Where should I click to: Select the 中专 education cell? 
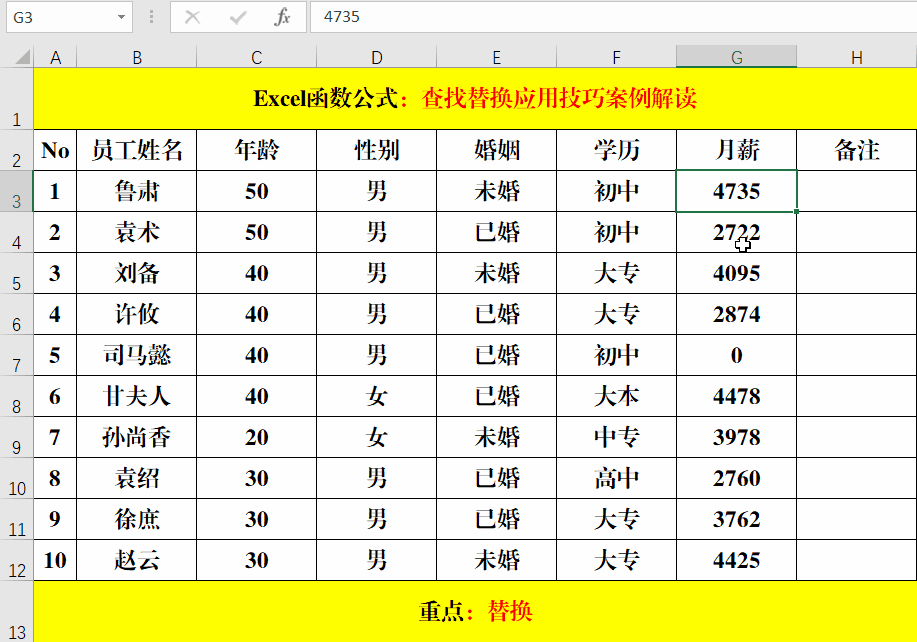[616, 437]
